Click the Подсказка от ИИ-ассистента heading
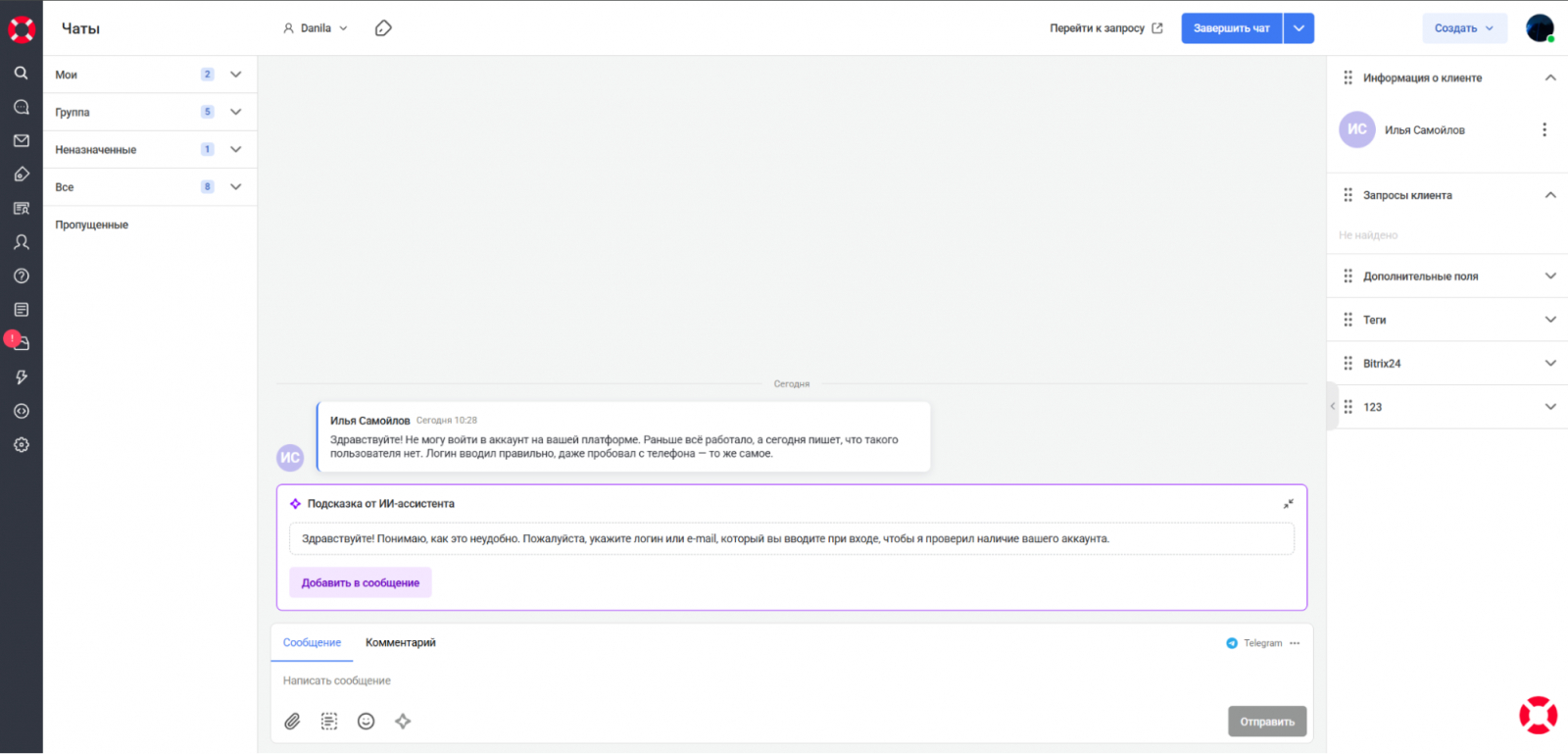Viewport: 1568px width, 754px height. [381, 504]
